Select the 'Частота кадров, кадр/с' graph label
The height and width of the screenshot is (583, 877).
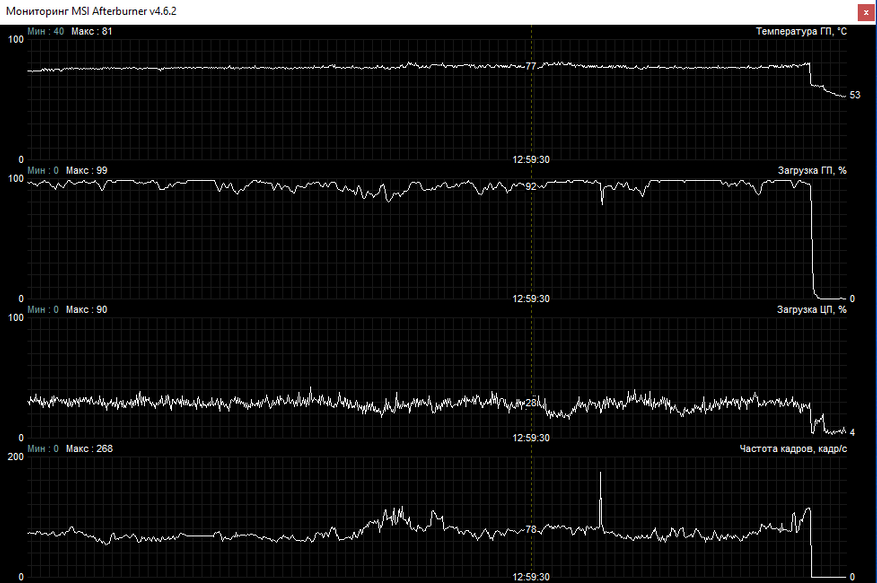point(793,449)
